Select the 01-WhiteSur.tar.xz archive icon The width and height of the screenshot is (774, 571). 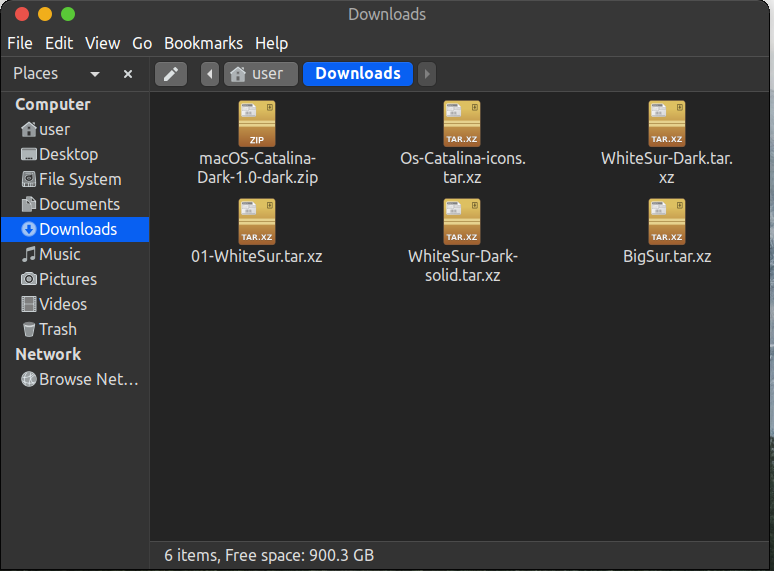257,222
